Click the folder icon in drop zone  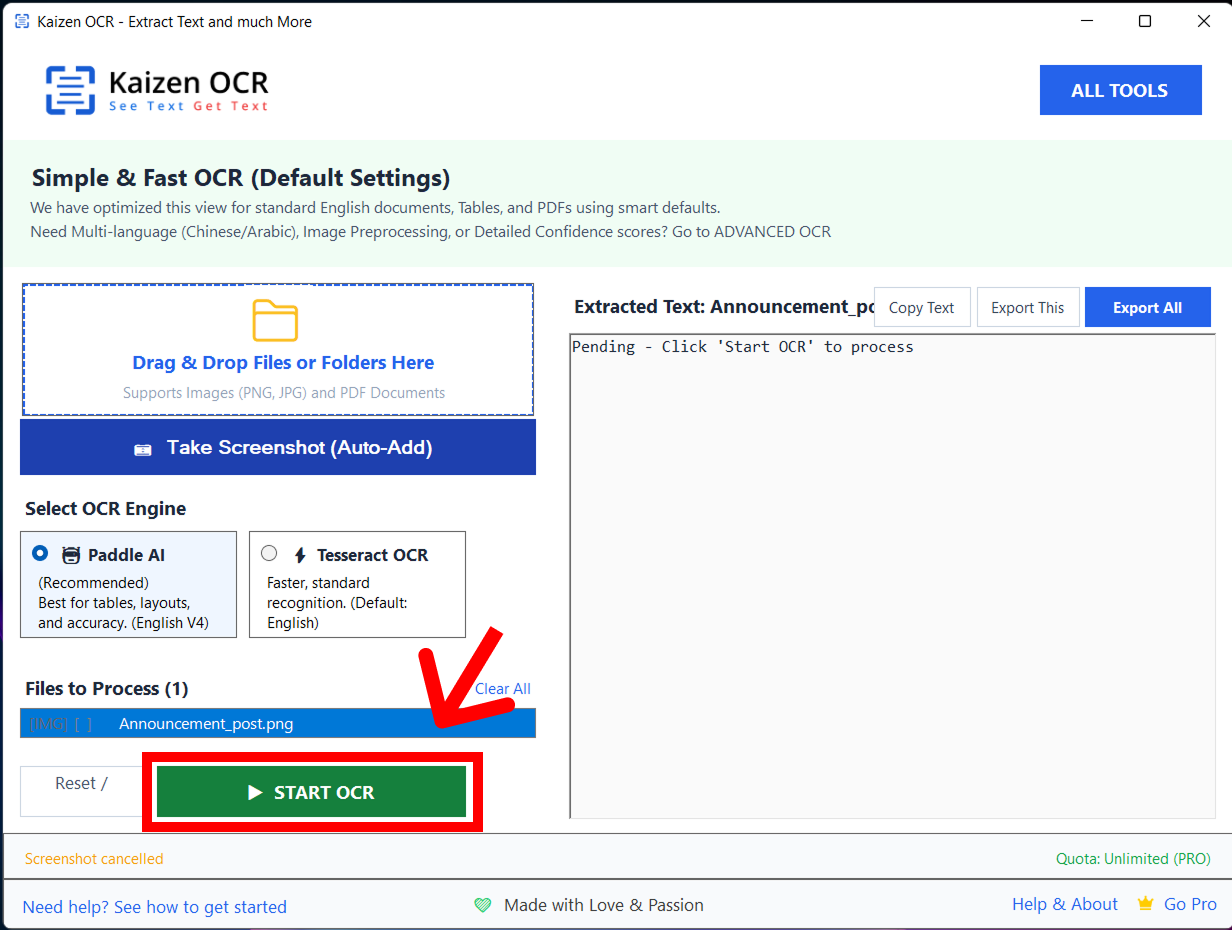click(x=275, y=321)
